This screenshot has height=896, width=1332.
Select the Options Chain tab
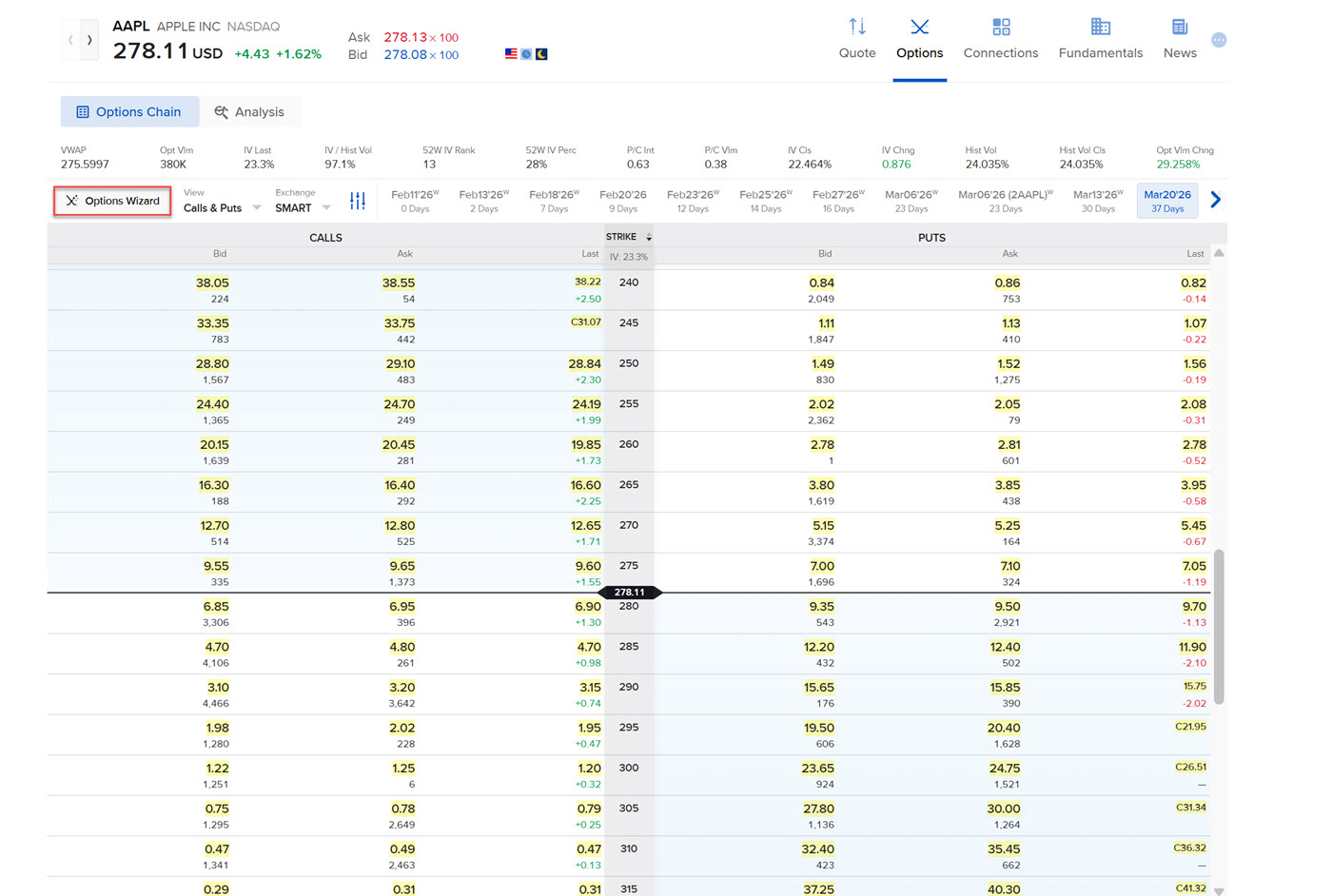(129, 111)
